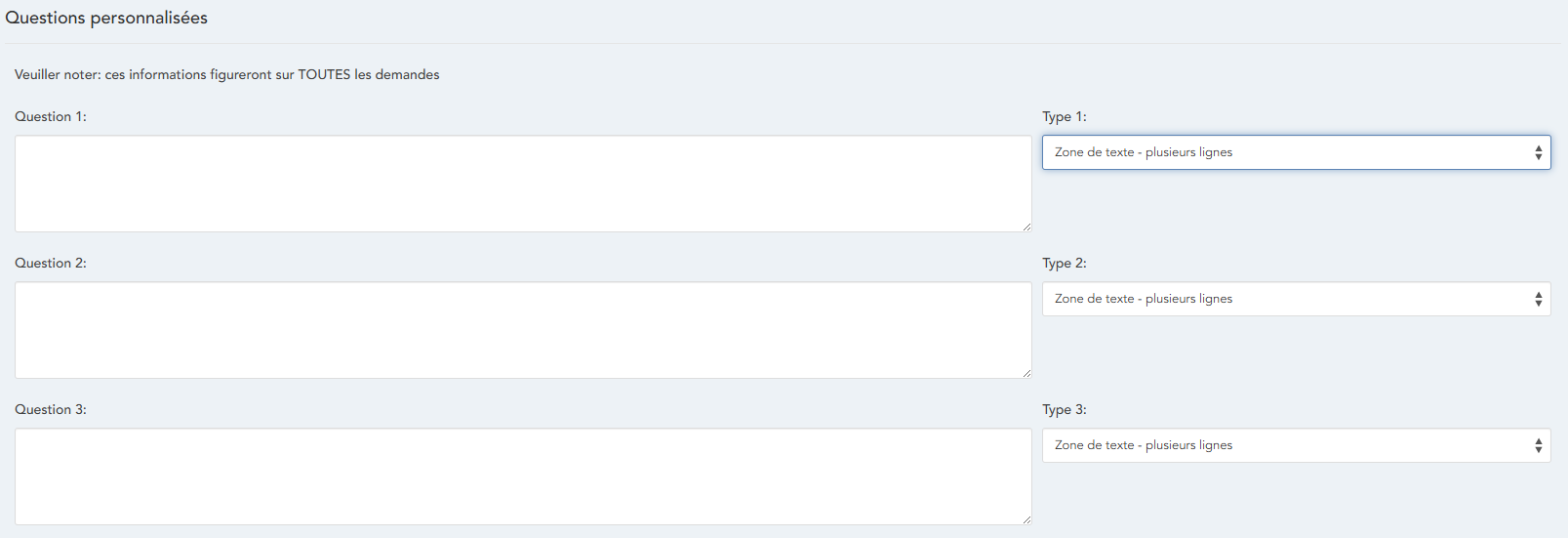This screenshot has width=1568, height=538.
Task: Click the "Question 2:" label
Action: click(x=51, y=263)
